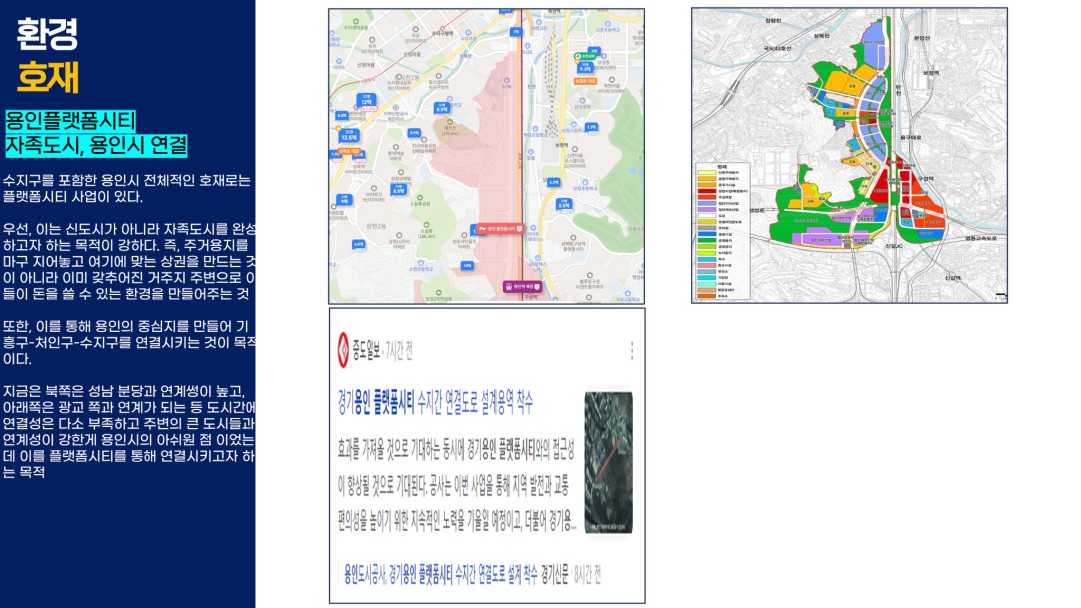Click the yellow 호재 title
The image size is (1081, 608).
[48, 77]
